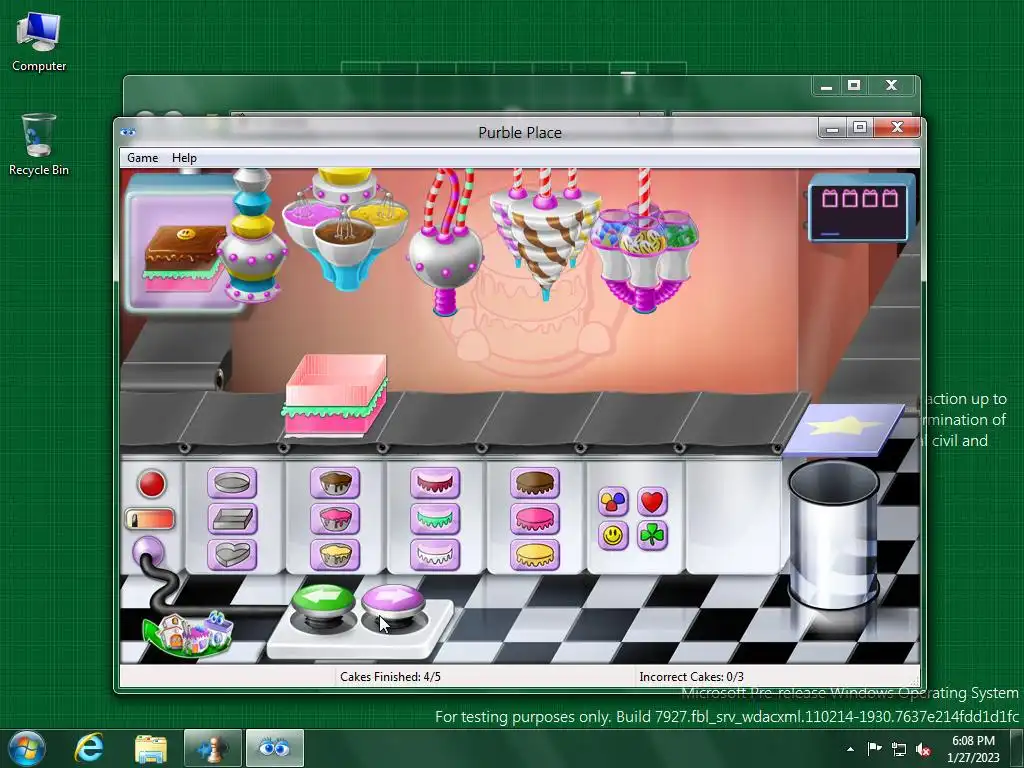Click the pink cake on the conveyor
The image size is (1024, 768).
point(335,396)
